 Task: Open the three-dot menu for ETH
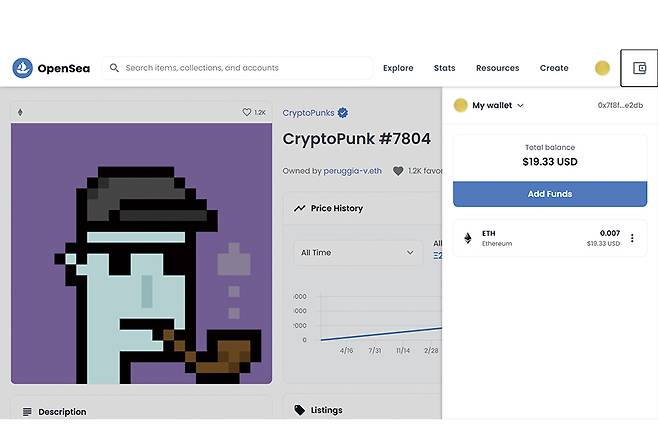pos(632,238)
